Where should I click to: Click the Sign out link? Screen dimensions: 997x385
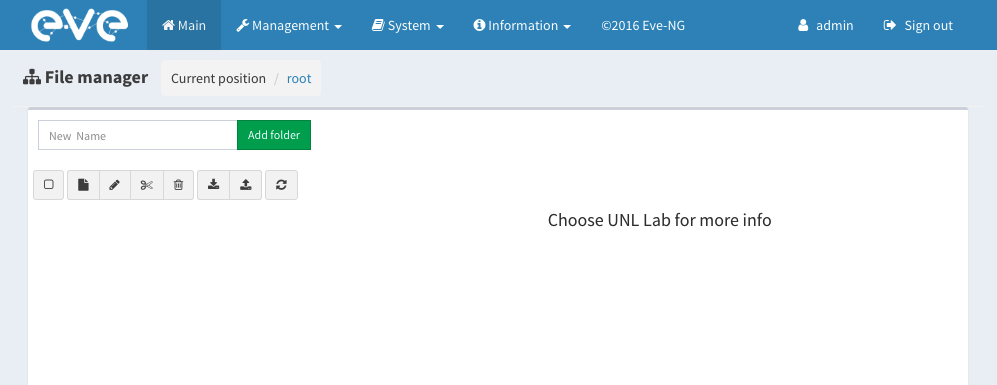pyautogui.click(x=918, y=25)
